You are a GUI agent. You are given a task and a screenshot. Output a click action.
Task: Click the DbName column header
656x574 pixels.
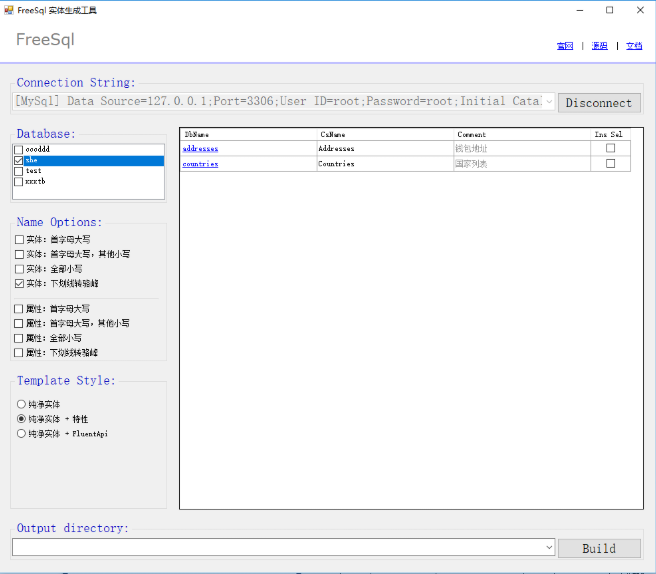(249, 134)
